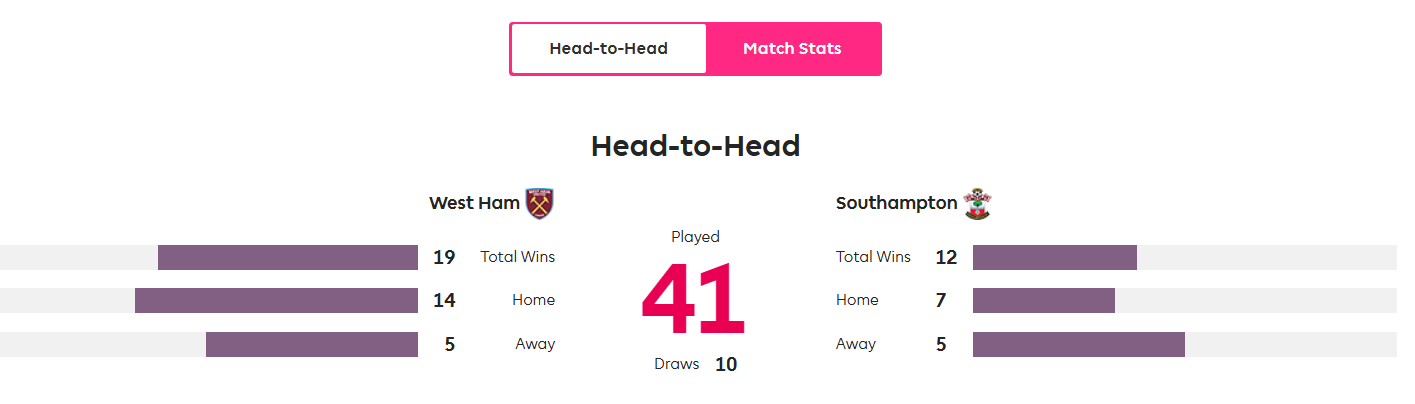
Task: Click the Played label above 41
Action: (695, 237)
